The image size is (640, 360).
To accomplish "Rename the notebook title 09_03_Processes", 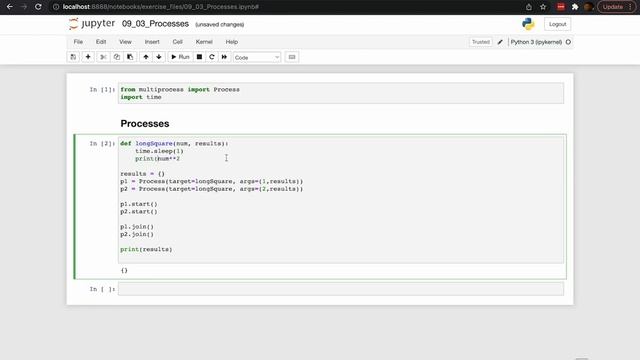I will (155, 24).
